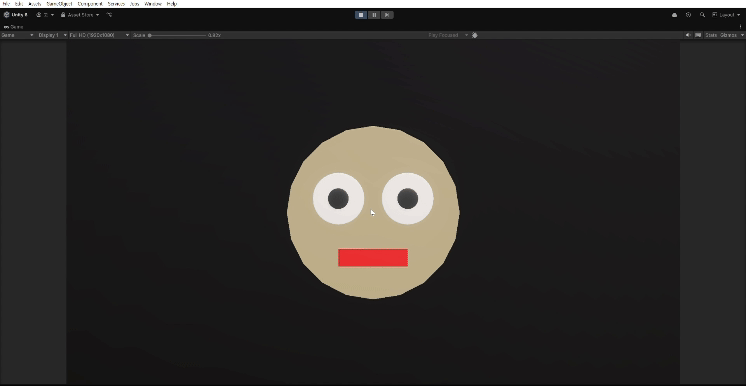Viewport: 746px width, 386px height.
Task: Stop play mode with the Play button
Action: click(x=361, y=15)
